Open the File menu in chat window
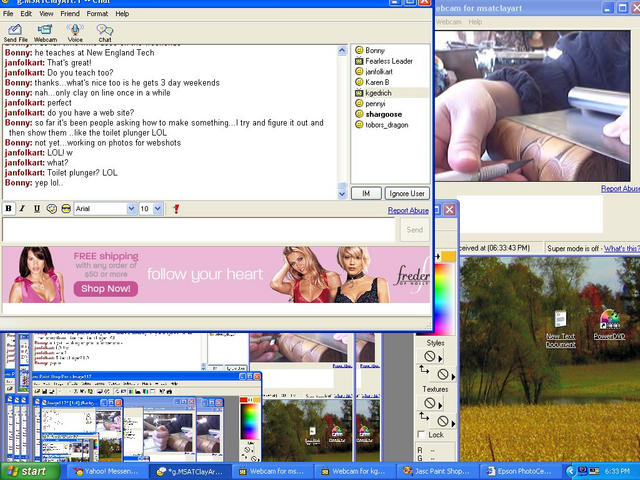 (x=8, y=13)
